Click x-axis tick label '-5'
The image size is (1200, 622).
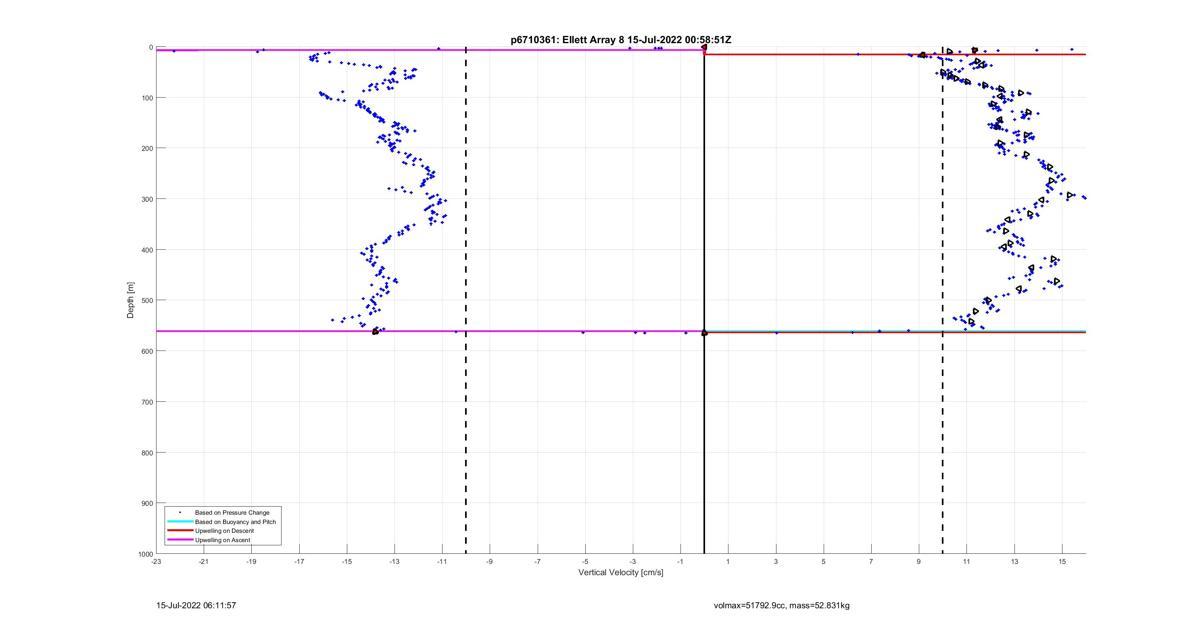coord(585,562)
